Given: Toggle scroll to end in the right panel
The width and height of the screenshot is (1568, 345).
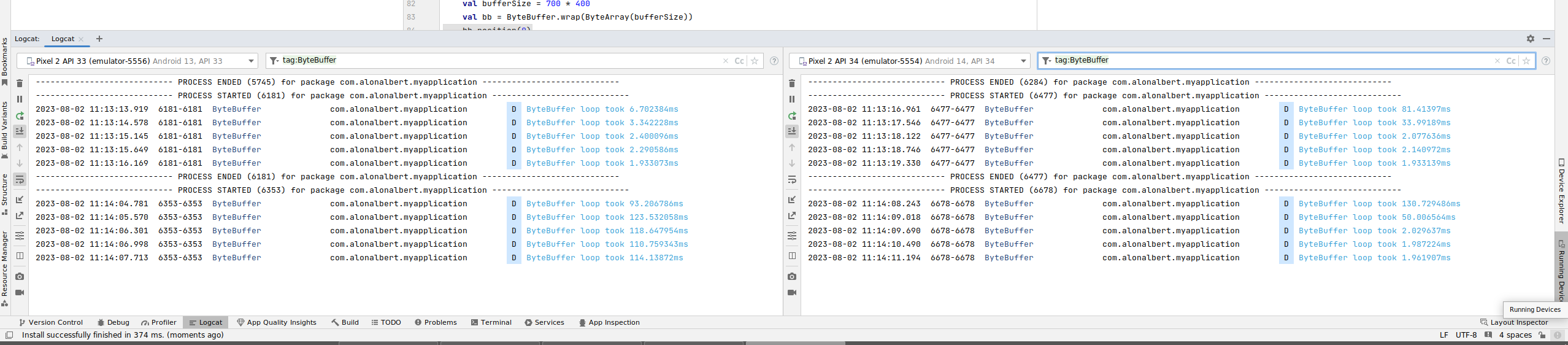Looking at the screenshot, I should [792, 131].
